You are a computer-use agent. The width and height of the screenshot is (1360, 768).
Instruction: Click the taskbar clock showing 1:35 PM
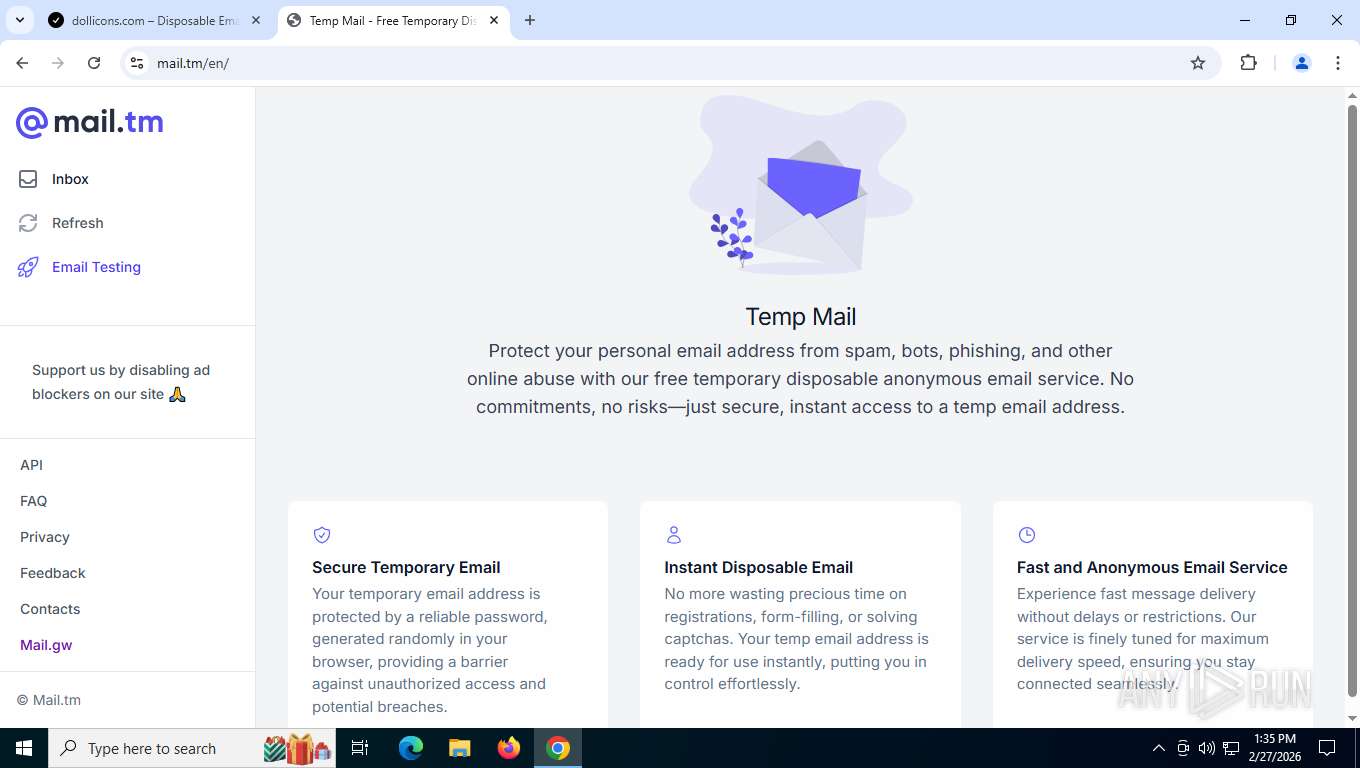pyautogui.click(x=1274, y=748)
